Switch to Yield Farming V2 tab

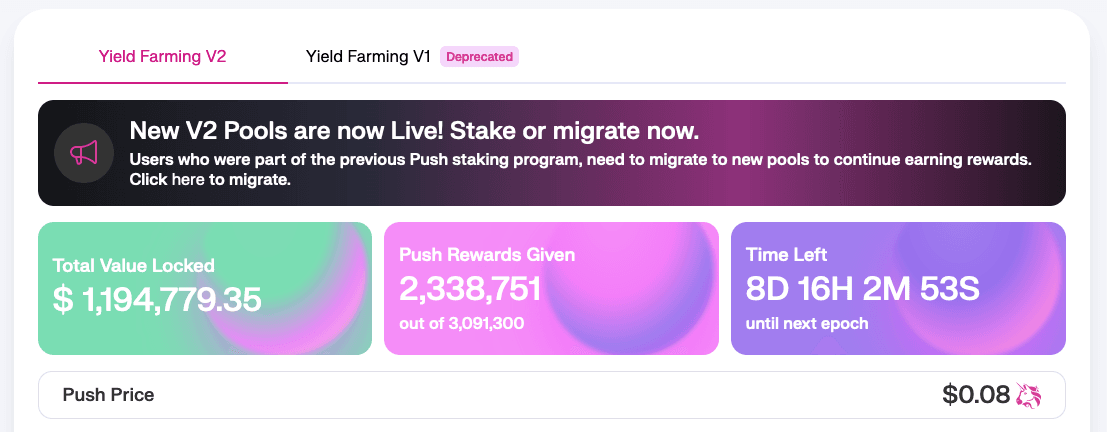pyautogui.click(x=162, y=56)
